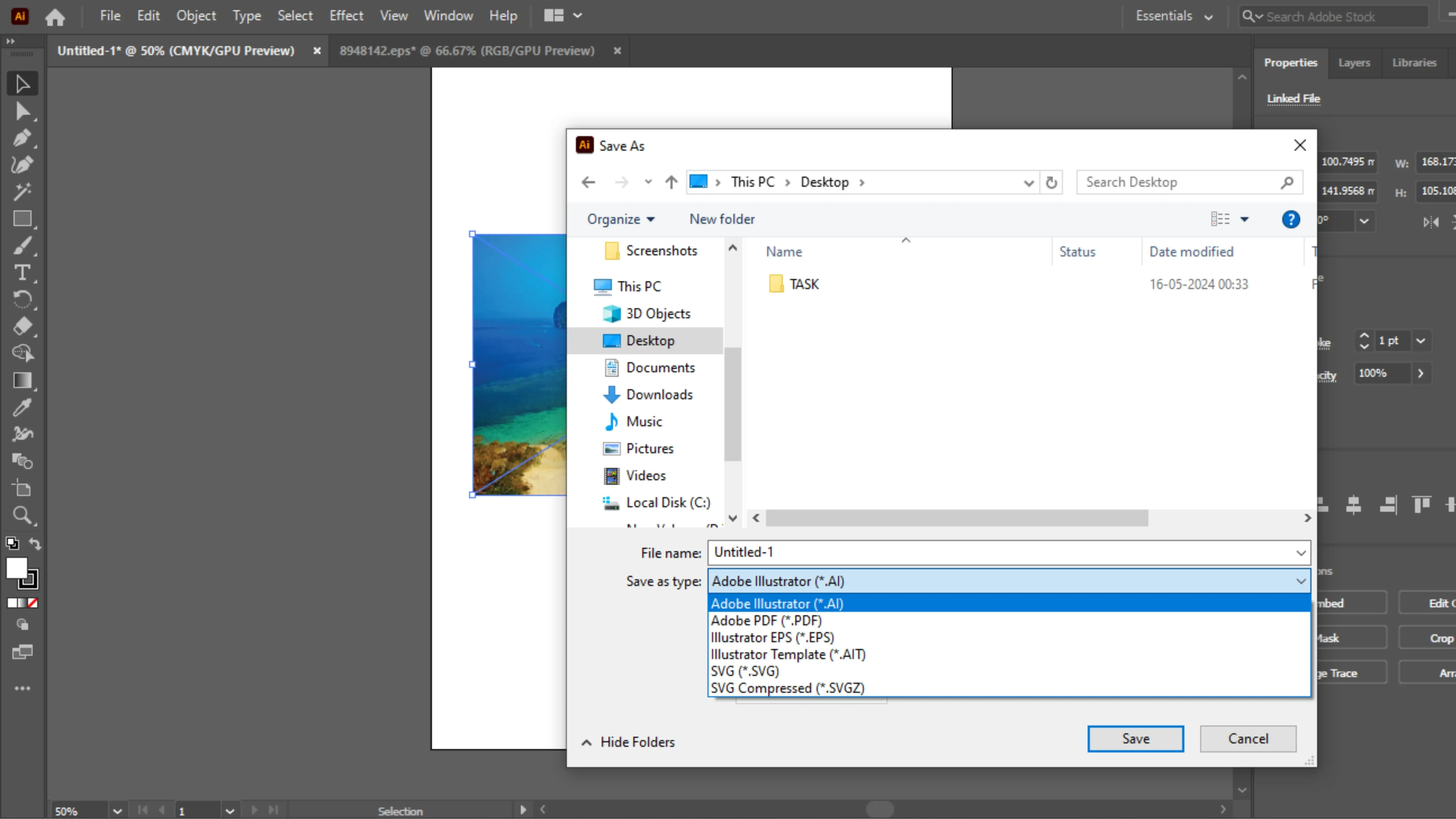Viewport: 1456px width, 819px height.
Task: Click the Cancel button
Action: pos(1248,739)
